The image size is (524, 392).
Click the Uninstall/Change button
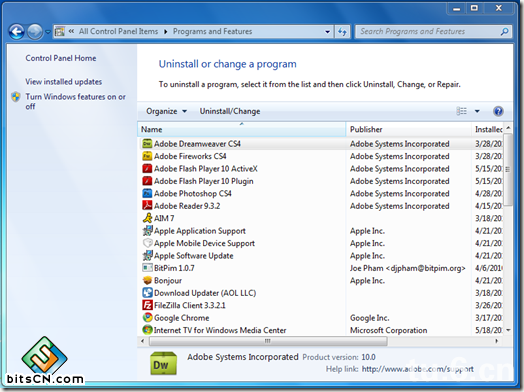230,111
